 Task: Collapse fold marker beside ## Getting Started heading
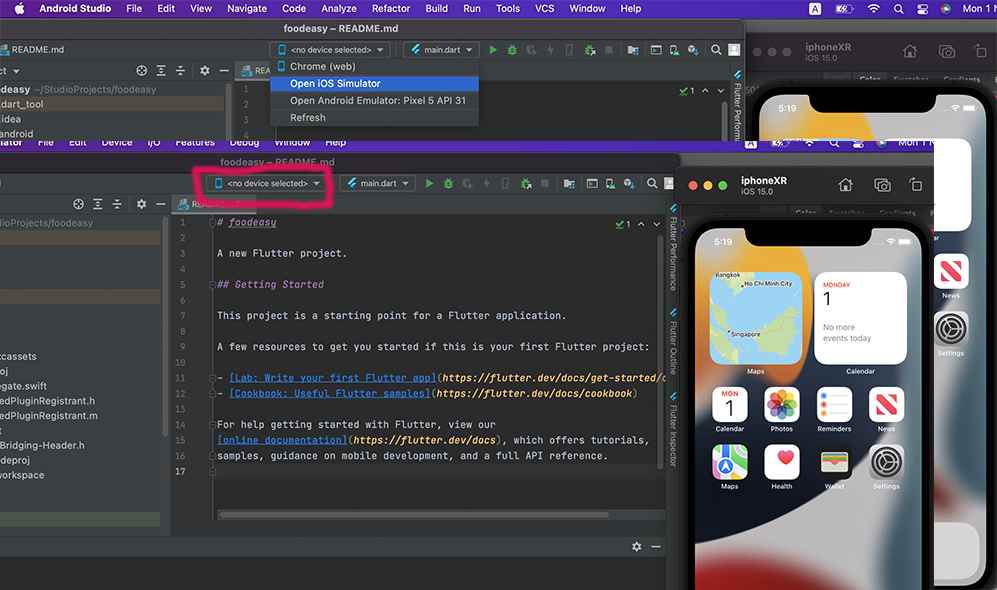coord(212,285)
